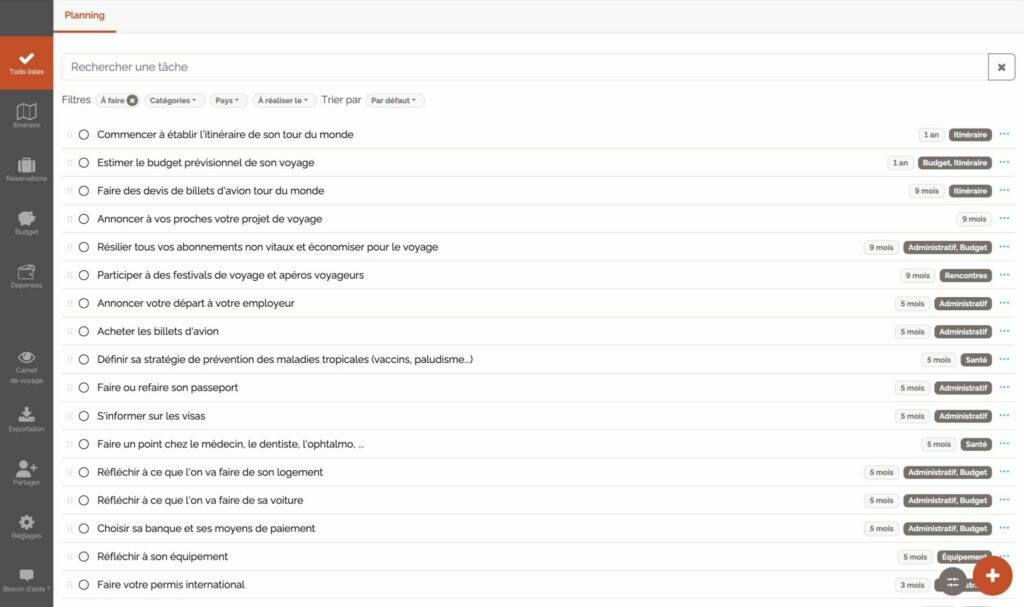Image resolution: width=1024 pixels, height=607 pixels.
Task: Click Administratif, Budget tag on logement task
Action: coord(947,472)
